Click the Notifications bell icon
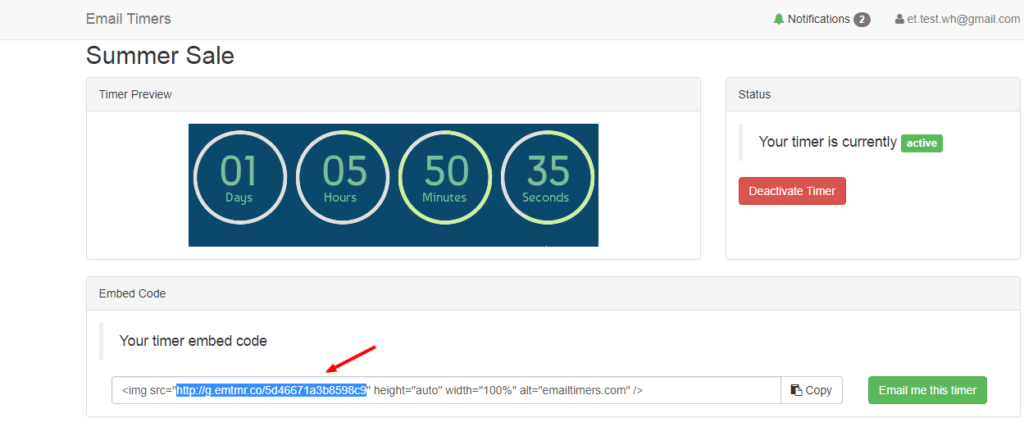The height and width of the screenshot is (427, 1024). 778,20
